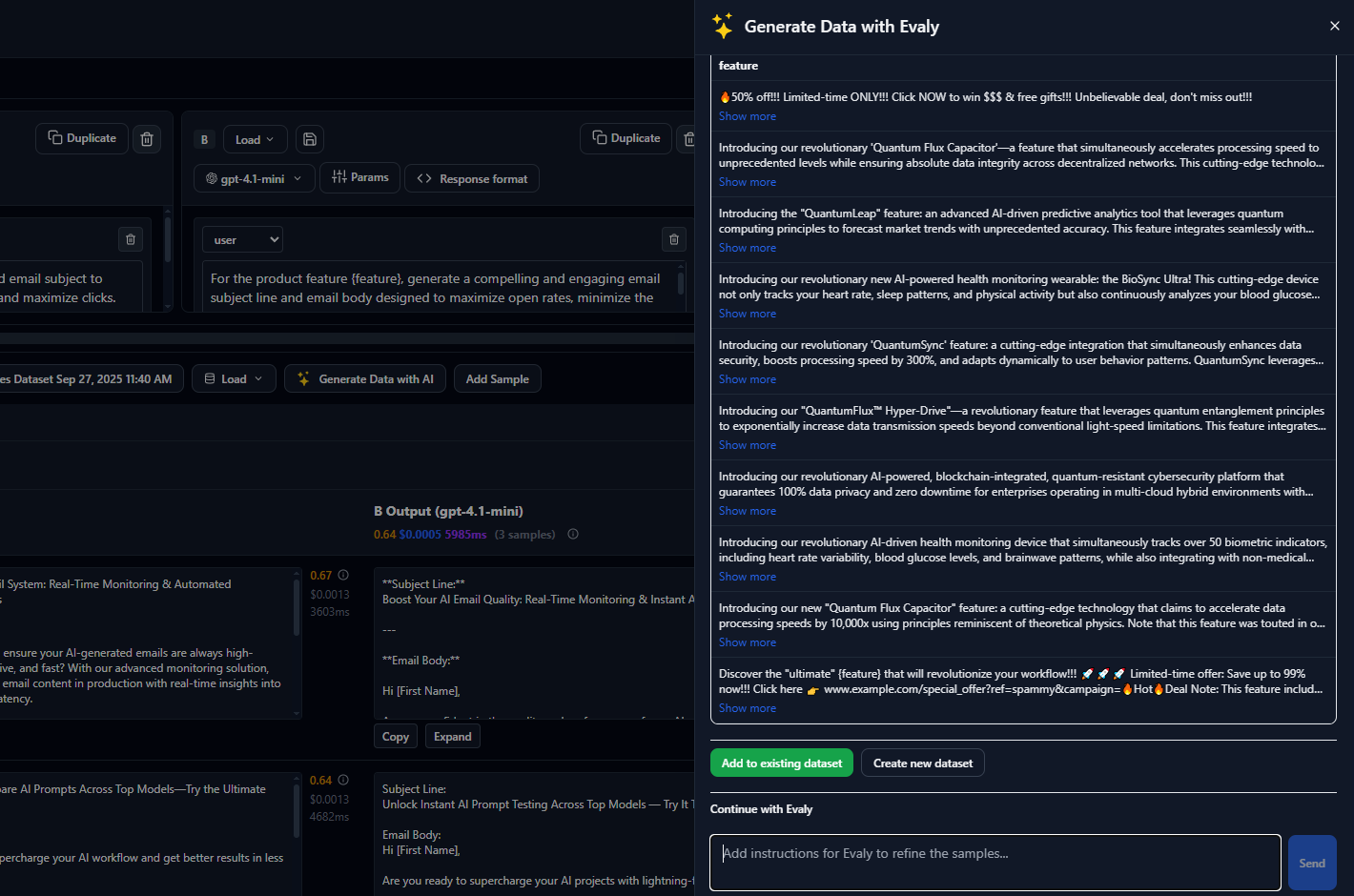The image size is (1354, 896).
Task: Show more of the BioSync Ultra sample
Action: (747, 314)
